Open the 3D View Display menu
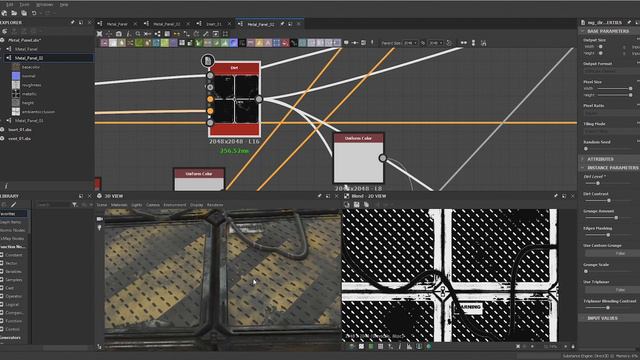Viewport: 640px width, 360px height. pyautogui.click(x=197, y=205)
